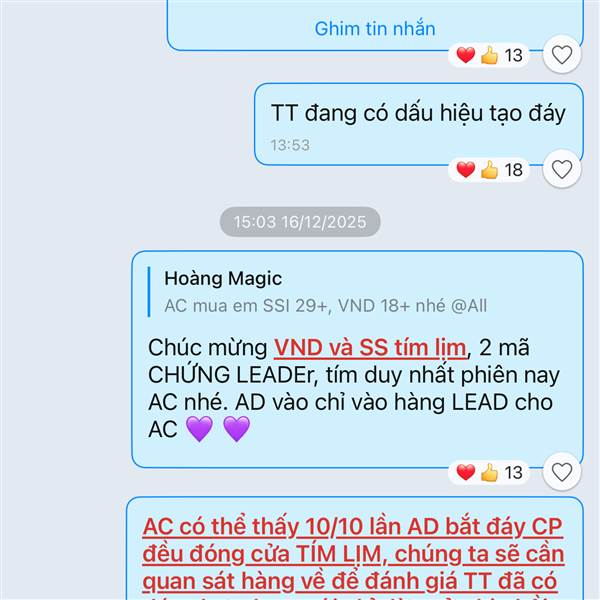This screenshot has width=600, height=600.
Task: Open the reactions list showing 18
Action: (x=489, y=170)
